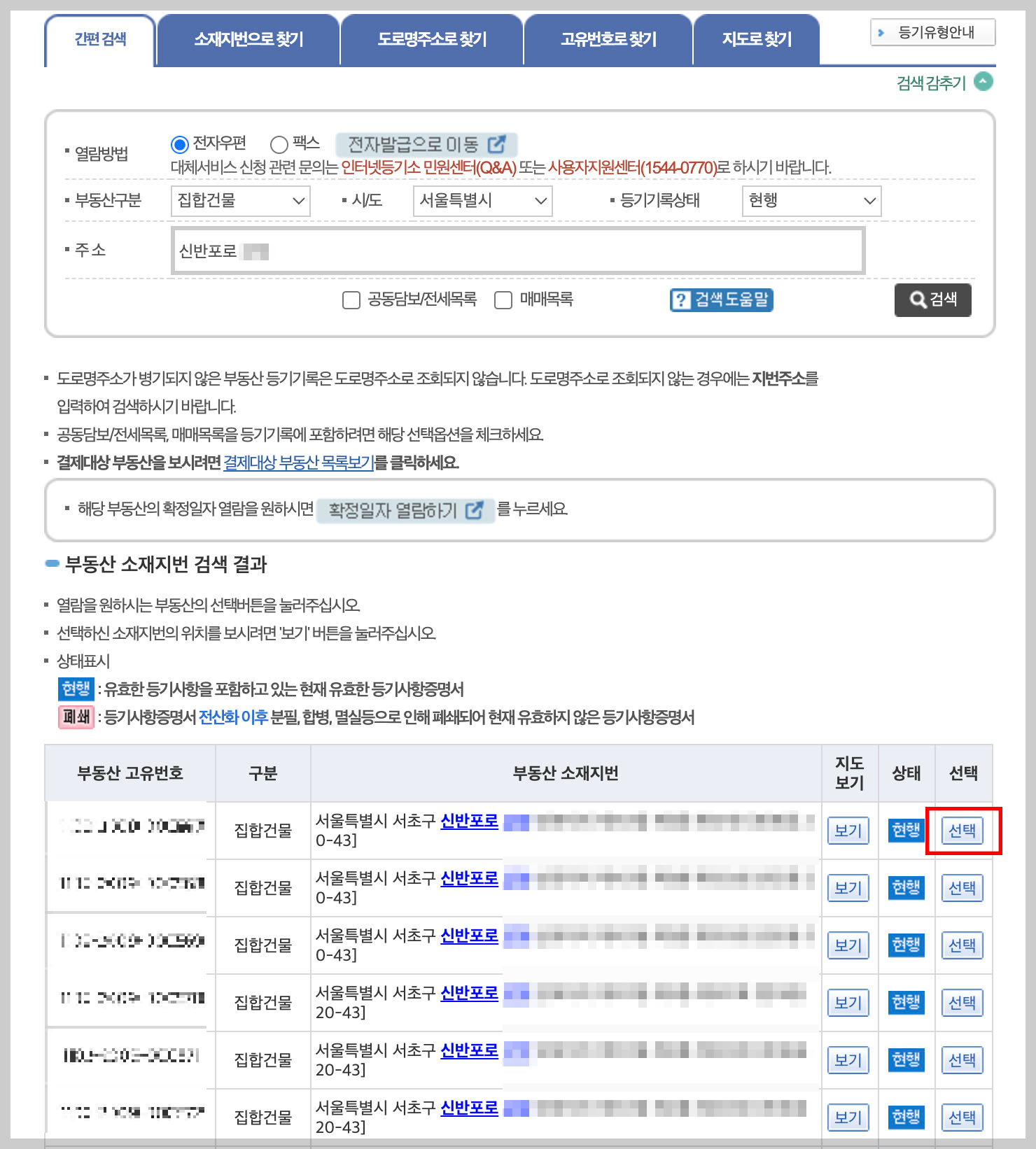The height and width of the screenshot is (1149, 1036).
Task: Switch to 고유번호로 찾기 tab
Action: pyautogui.click(x=608, y=40)
